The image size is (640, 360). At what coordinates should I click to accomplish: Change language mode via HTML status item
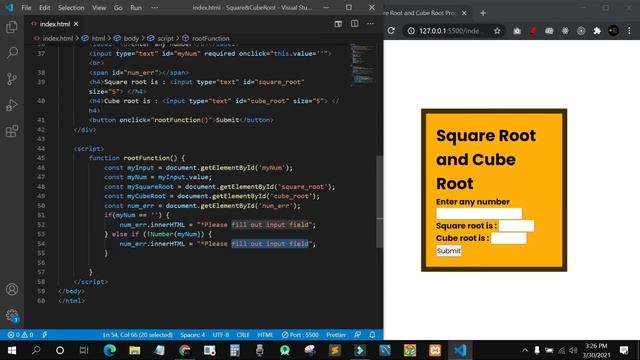point(265,335)
